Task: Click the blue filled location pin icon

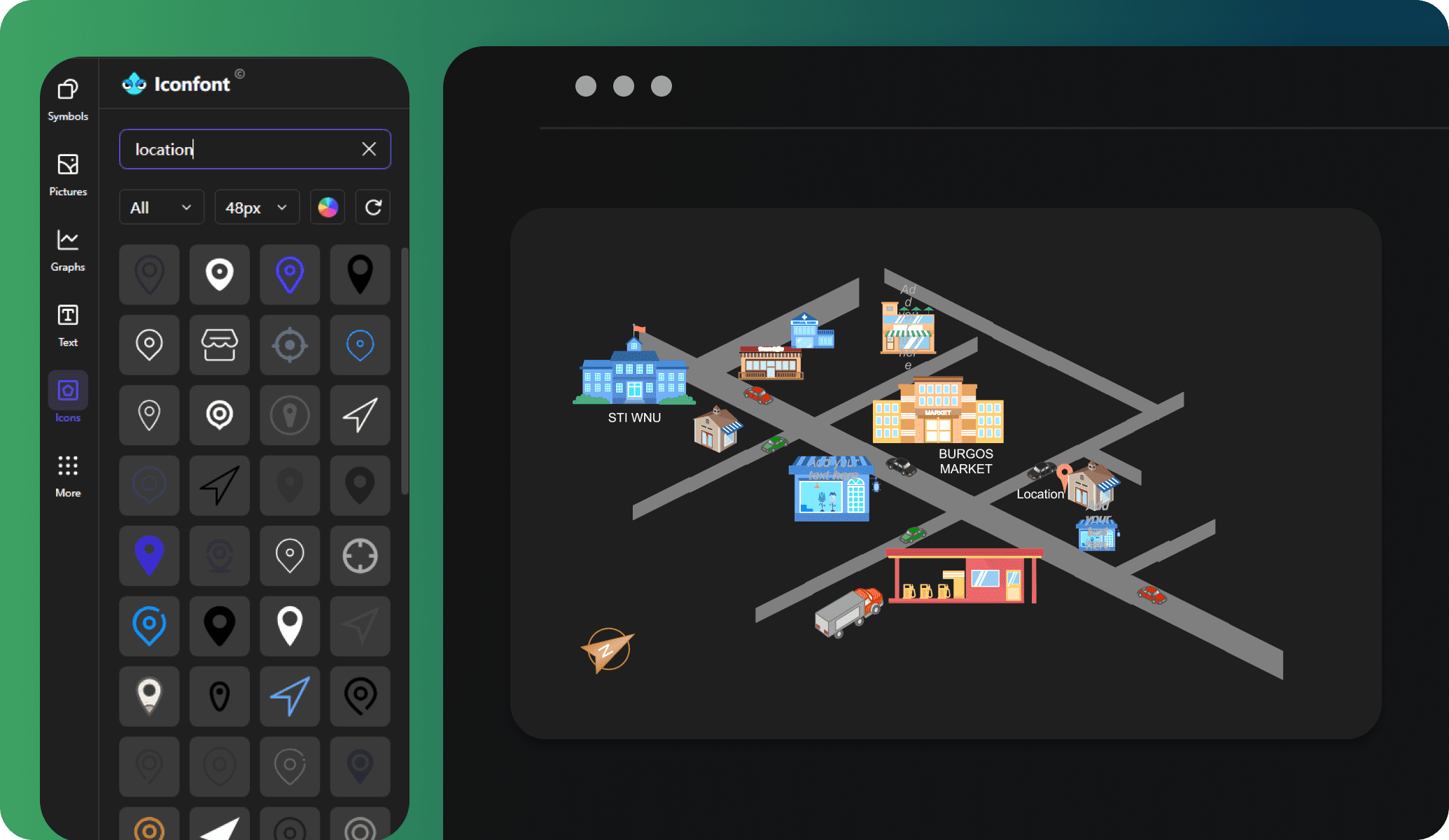Action: click(148, 554)
